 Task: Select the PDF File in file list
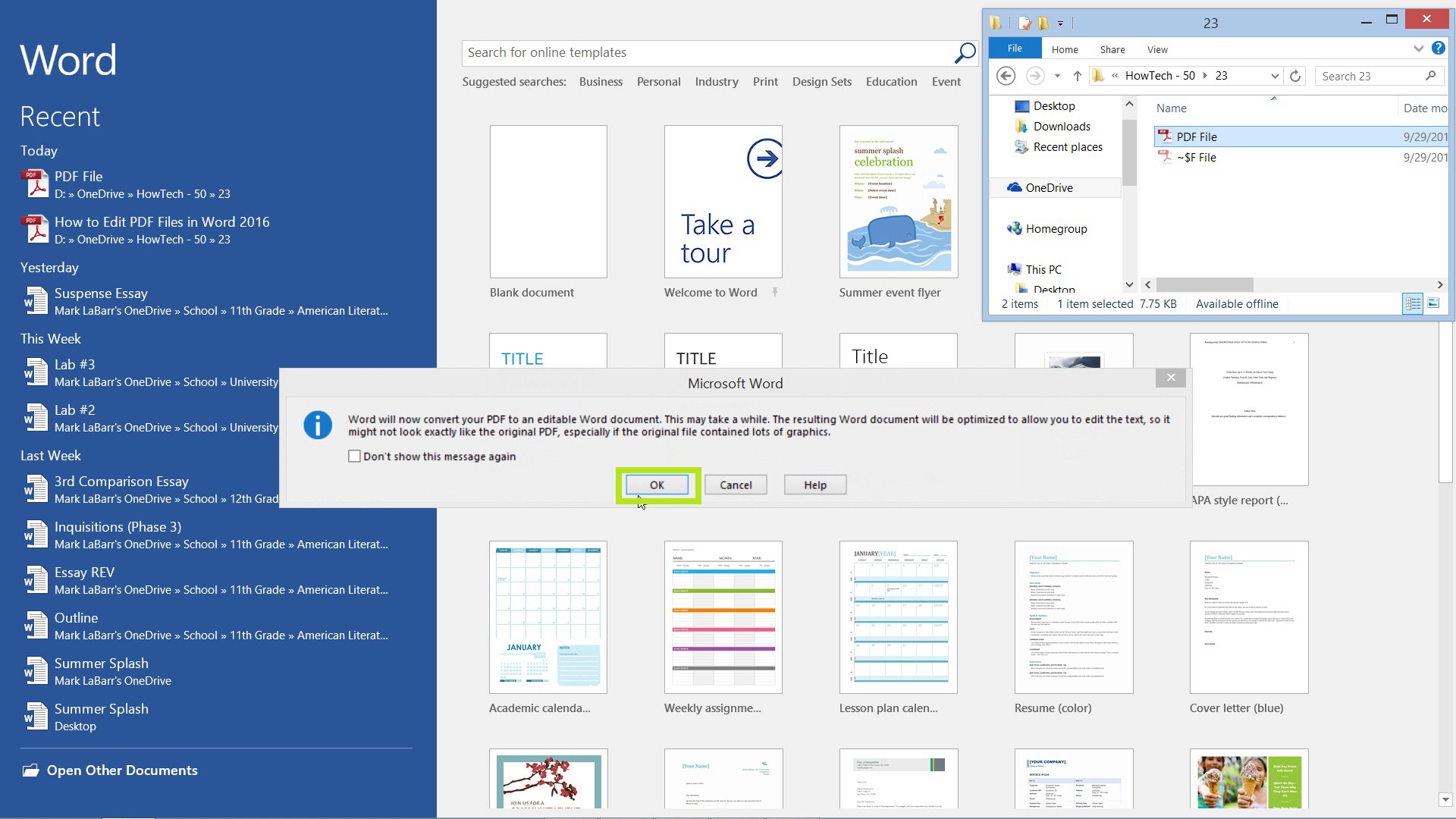(1198, 136)
